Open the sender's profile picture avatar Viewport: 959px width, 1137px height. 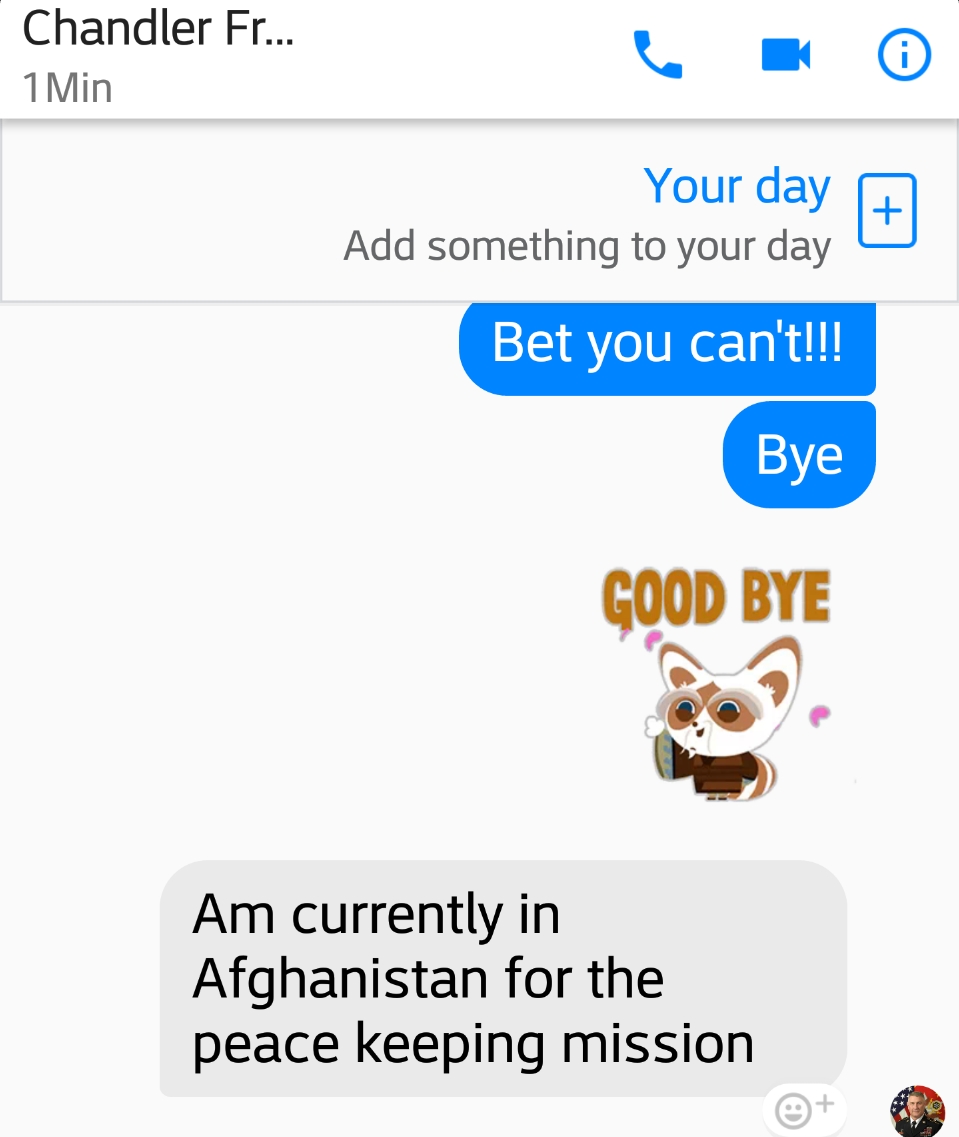pyautogui.click(x=917, y=1110)
